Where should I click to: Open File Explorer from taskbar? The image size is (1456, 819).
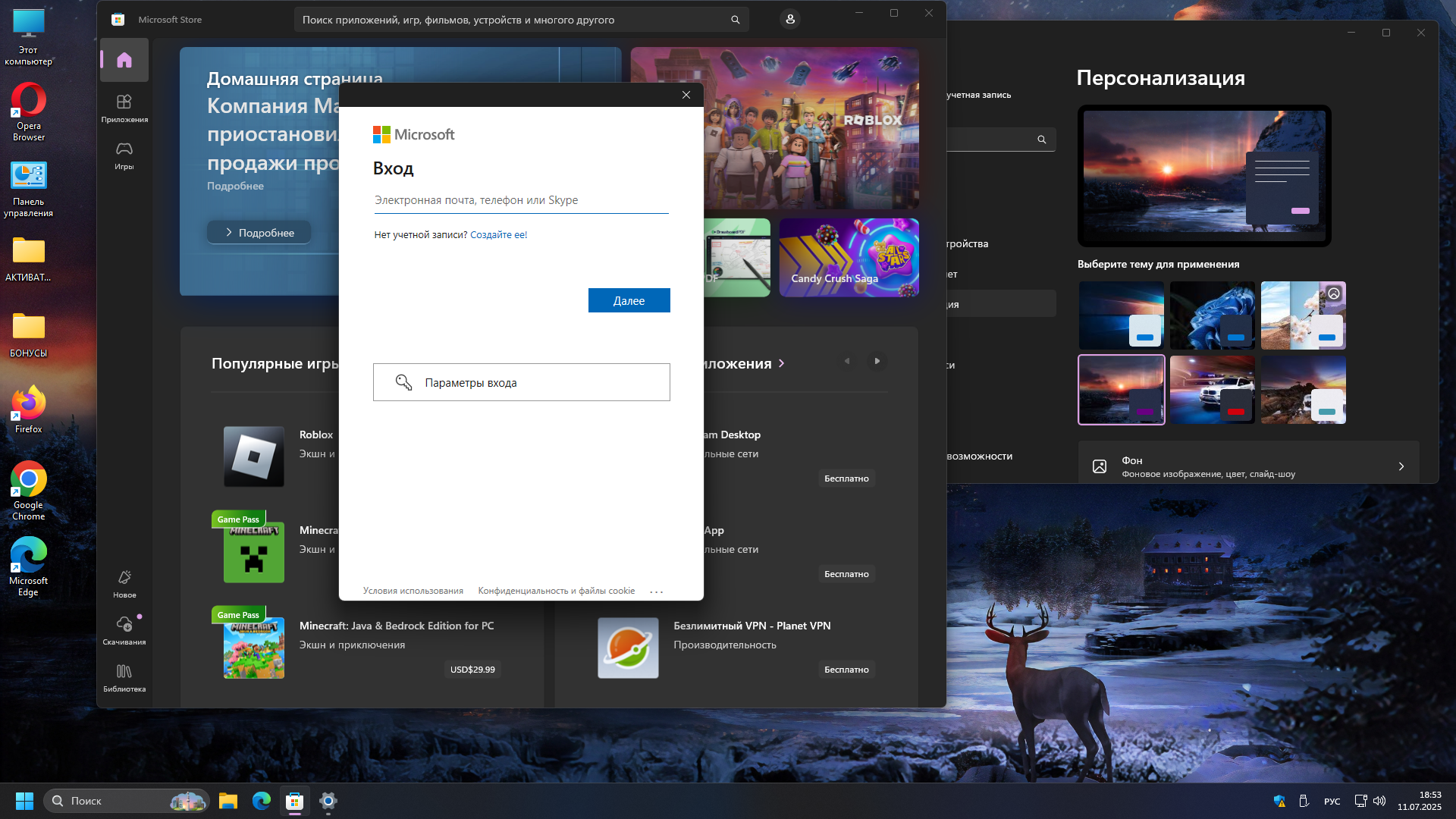[x=228, y=801]
